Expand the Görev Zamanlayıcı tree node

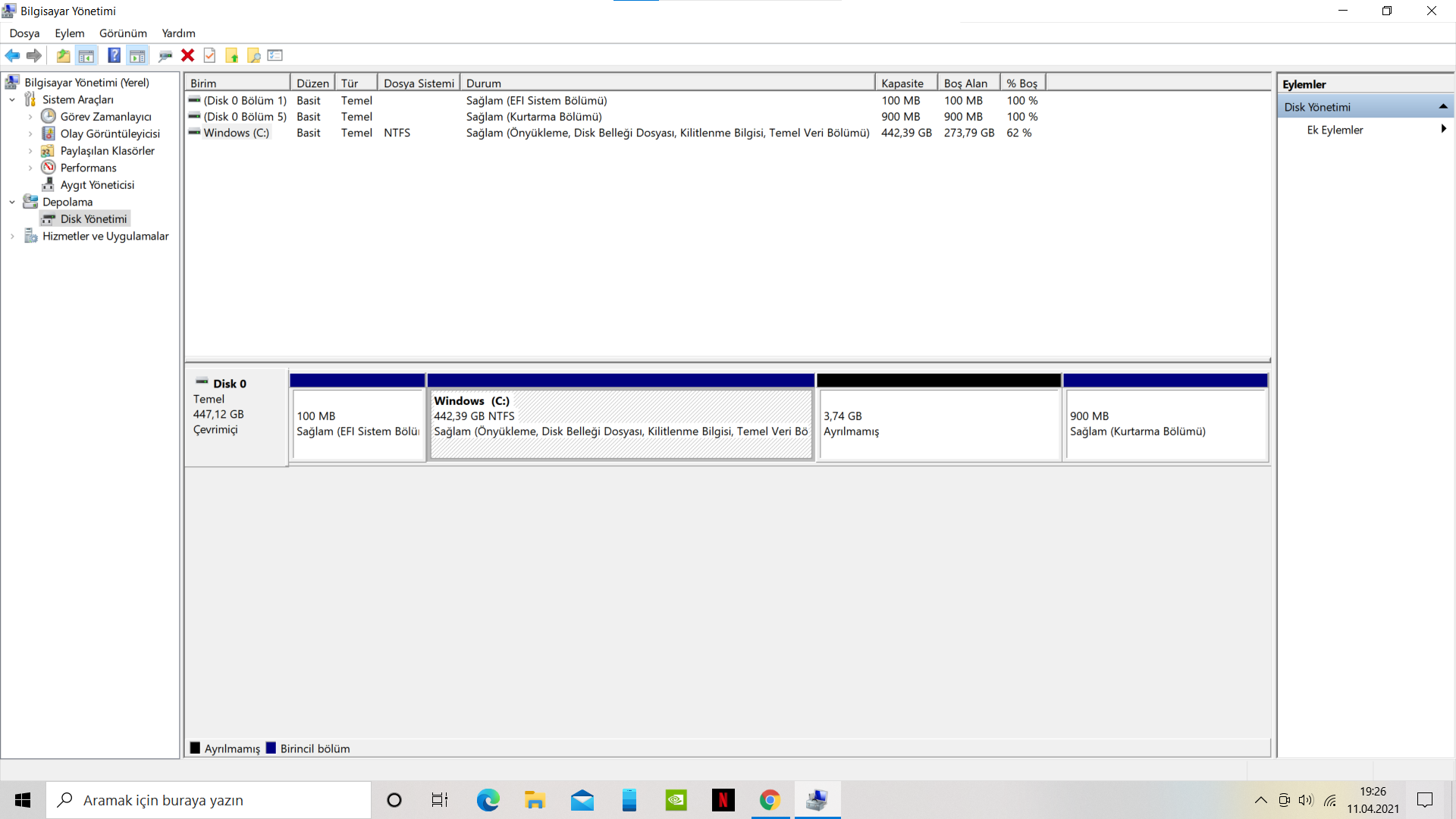tap(30, 117)
